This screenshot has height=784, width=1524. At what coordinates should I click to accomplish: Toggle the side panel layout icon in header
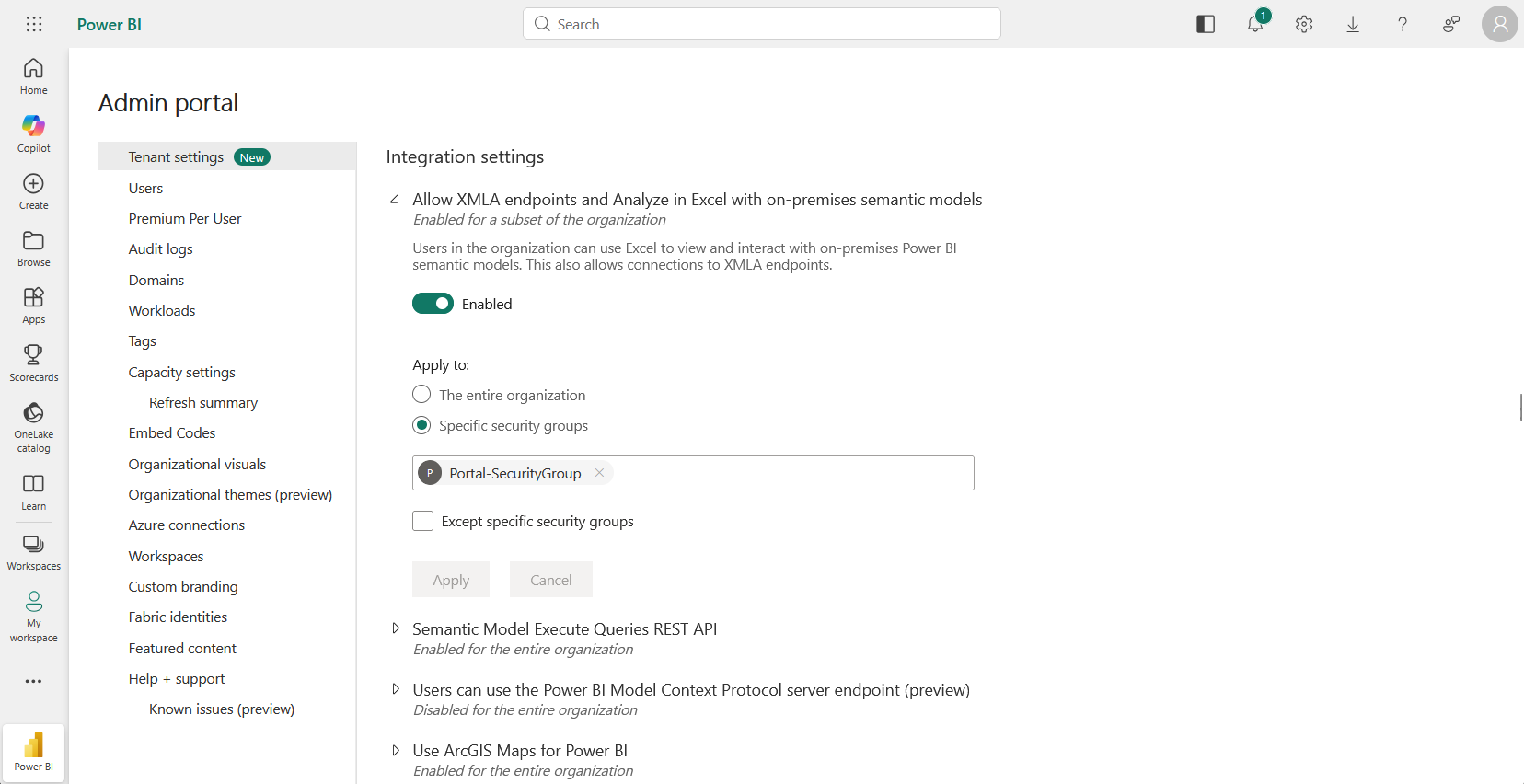point(1206,24)
